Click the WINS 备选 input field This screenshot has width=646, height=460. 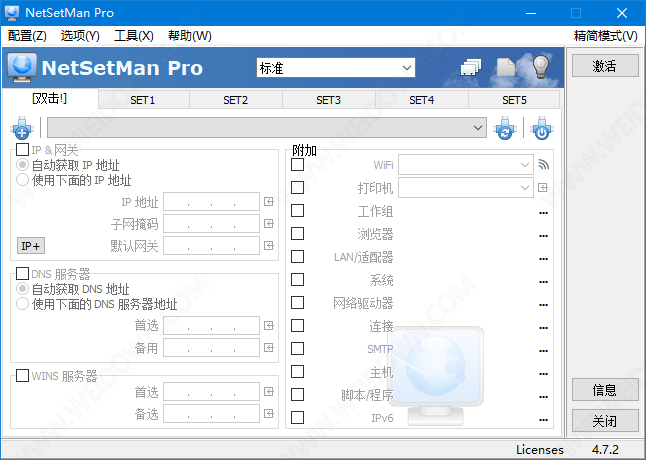tap(211, 413)
